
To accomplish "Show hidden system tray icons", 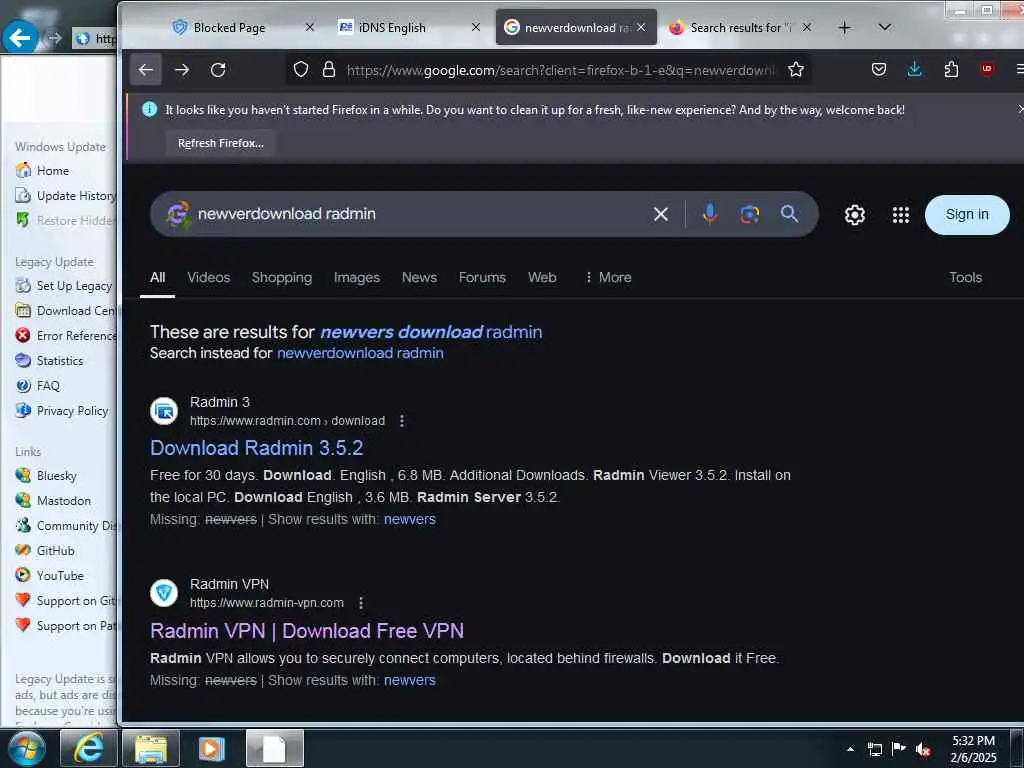I will point(850,749).
